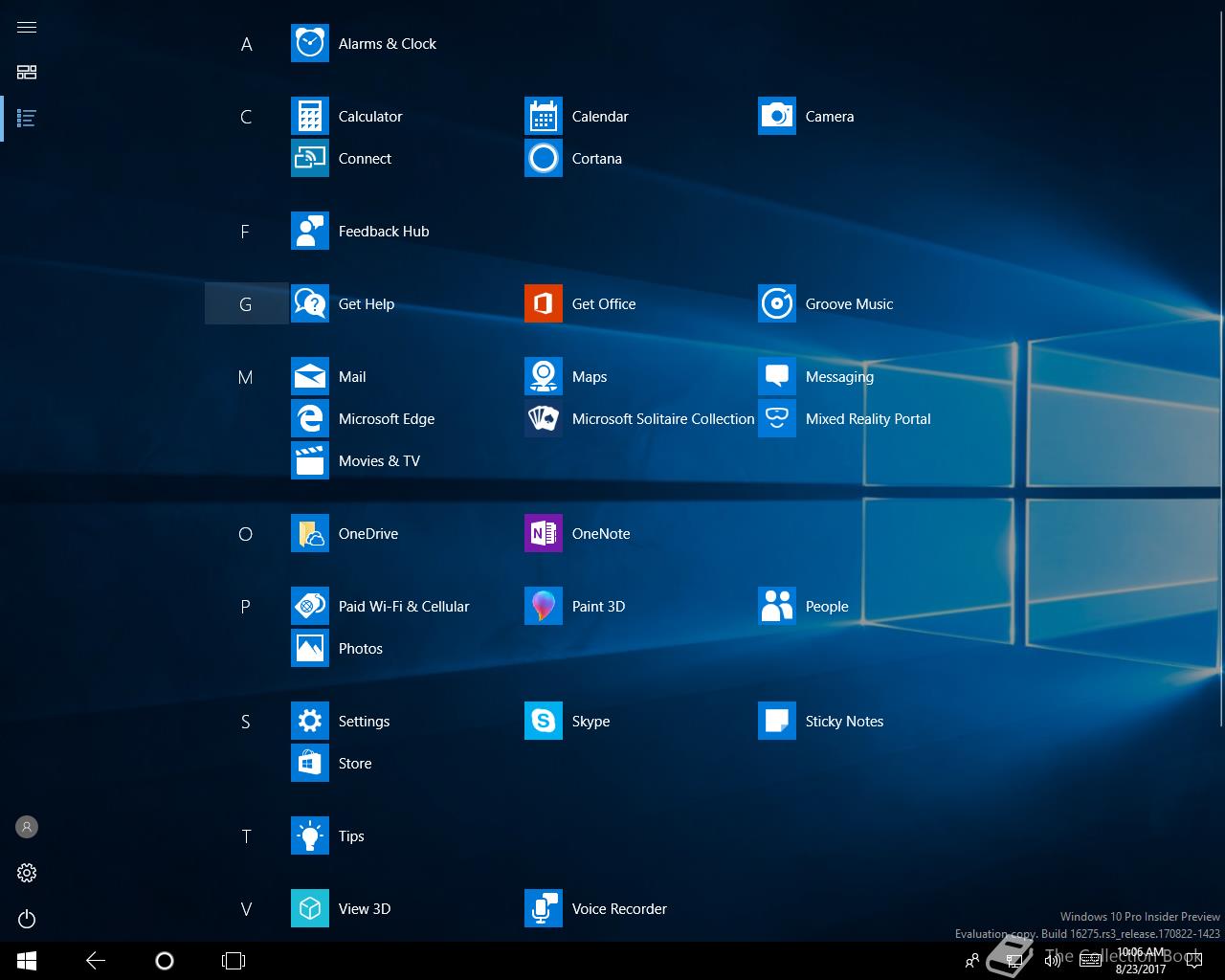This screenshot has height=980, width=1225.
Task: Open Paid Wi-Fi & Cellular icon
Action: click(x=309, y=606)
